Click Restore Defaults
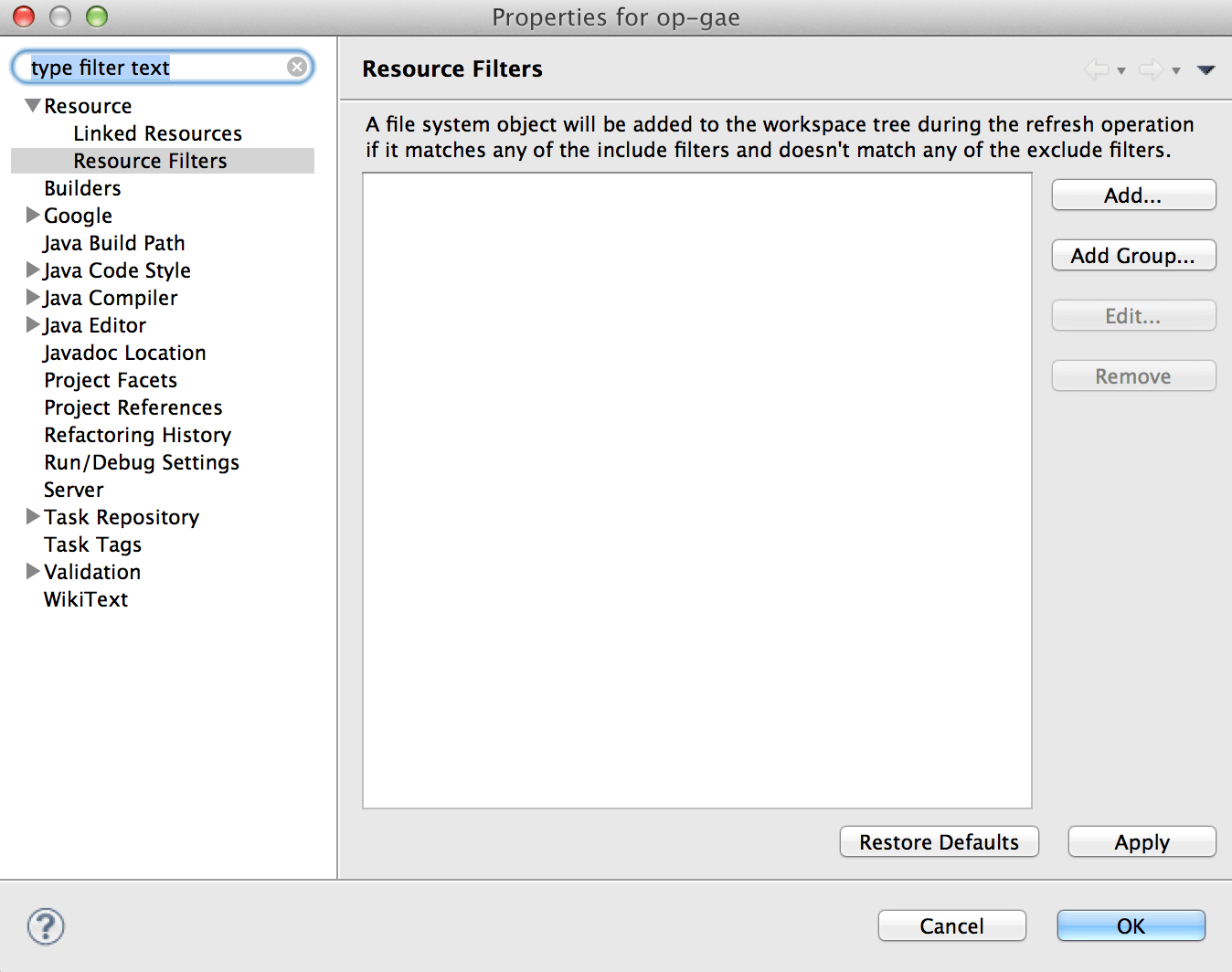The width and height of the screenshot is (1232, 972). click(939, 841)
